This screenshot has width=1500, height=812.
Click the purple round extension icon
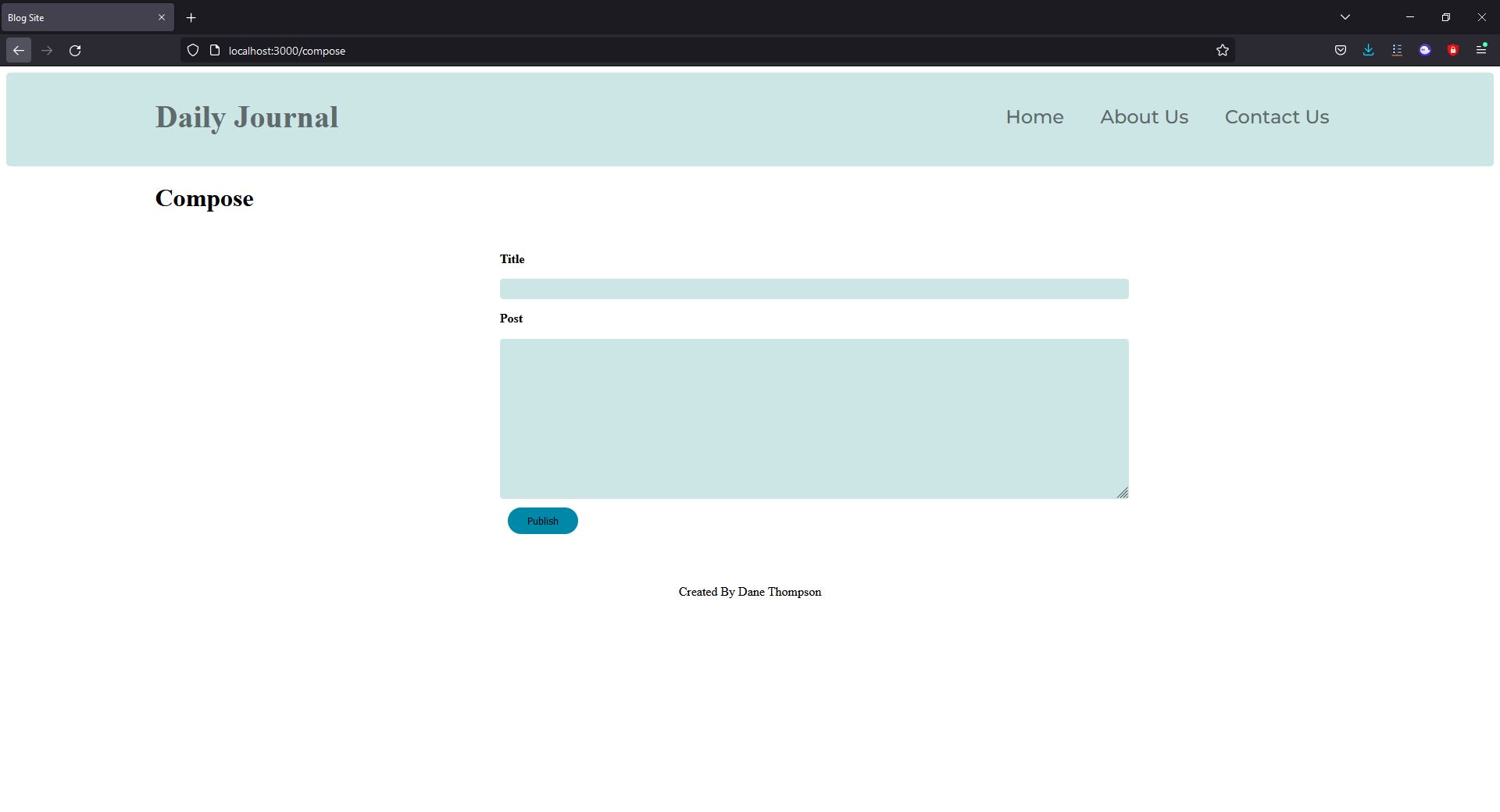[1425, 51]
